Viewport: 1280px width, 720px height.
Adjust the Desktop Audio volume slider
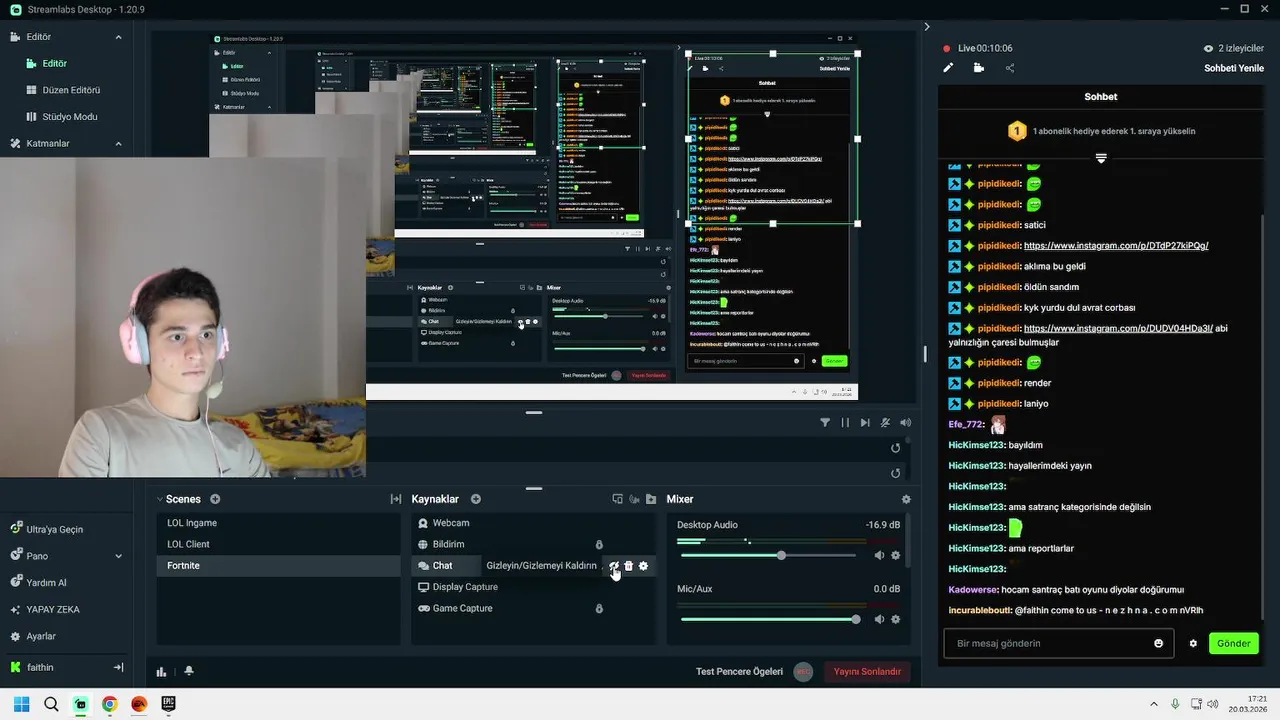point(768,555)
